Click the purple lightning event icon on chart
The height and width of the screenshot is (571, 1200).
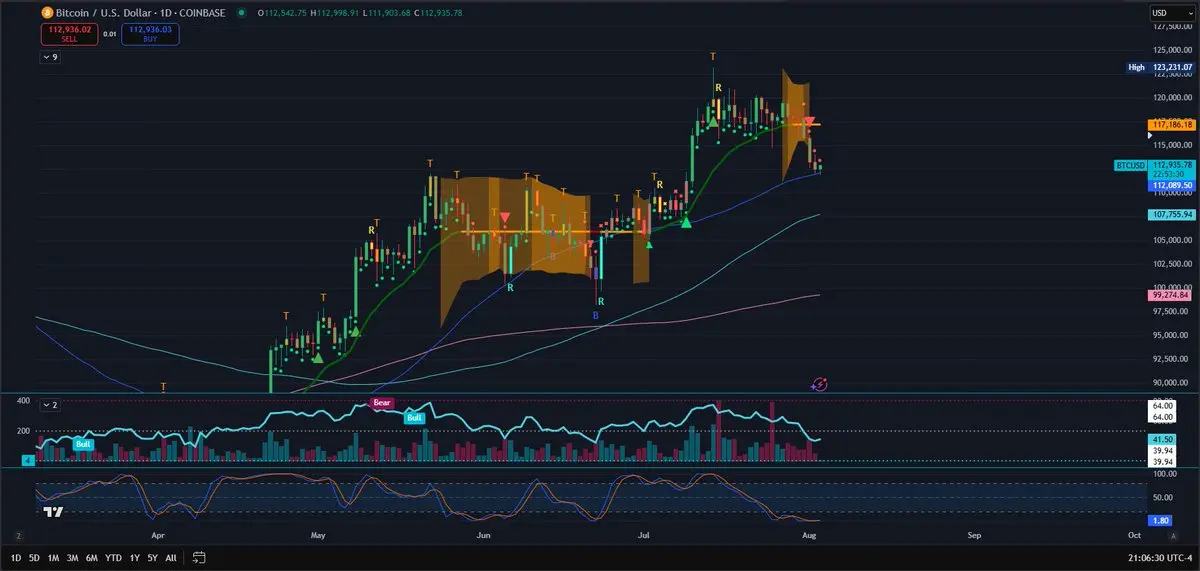819,383
